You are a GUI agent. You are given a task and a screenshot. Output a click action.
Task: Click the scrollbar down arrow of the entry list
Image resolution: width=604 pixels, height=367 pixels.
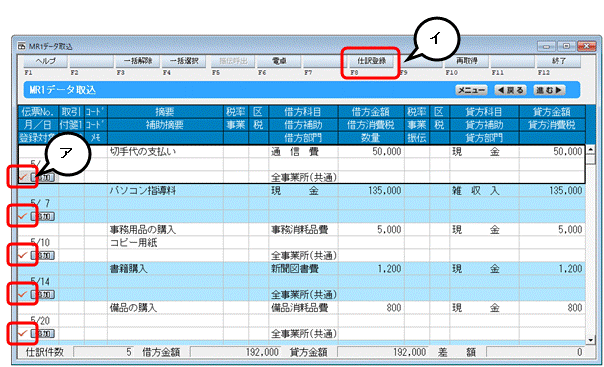coord(590,340)
